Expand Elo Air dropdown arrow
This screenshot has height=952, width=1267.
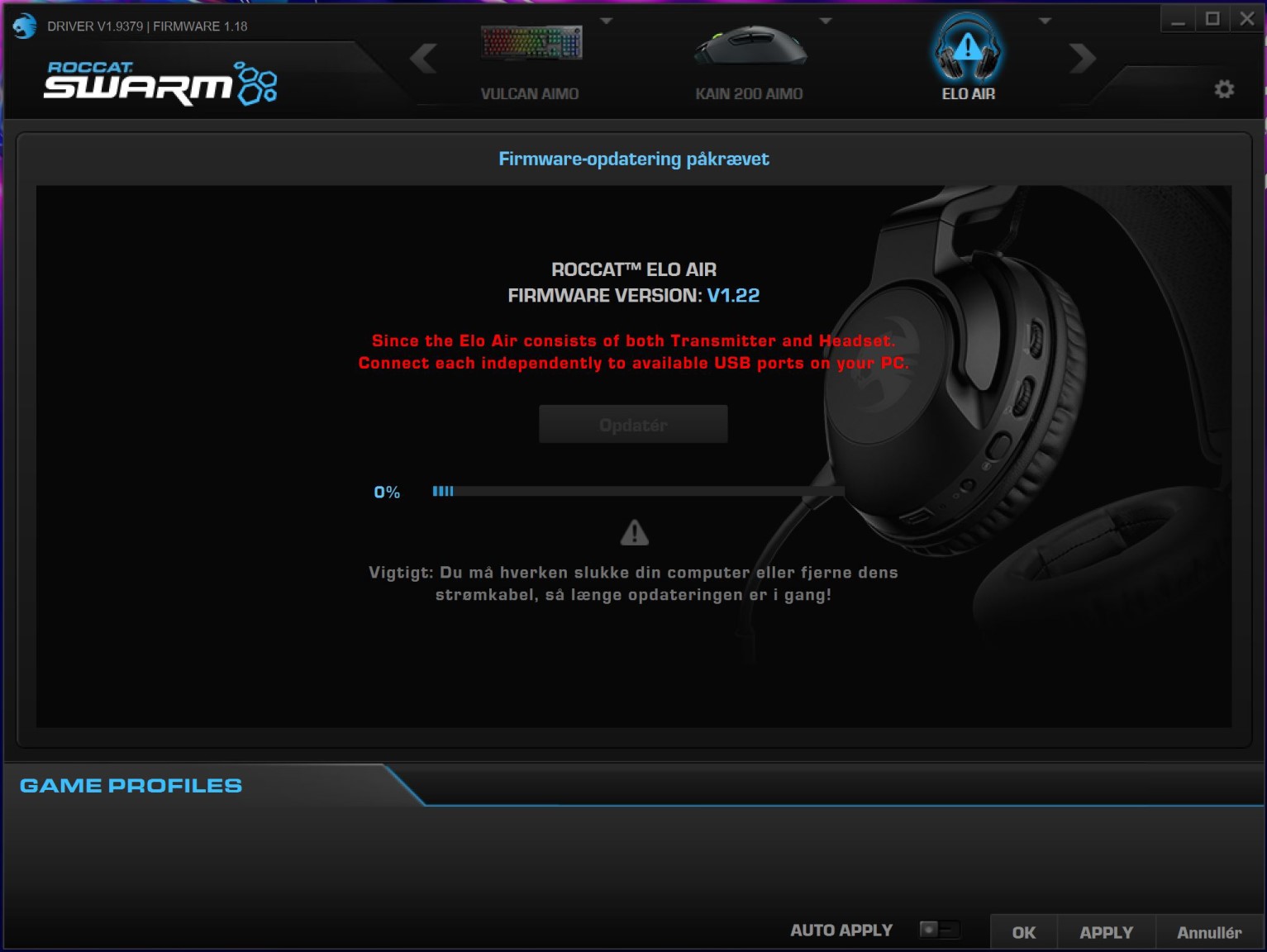coord(1045,21)
